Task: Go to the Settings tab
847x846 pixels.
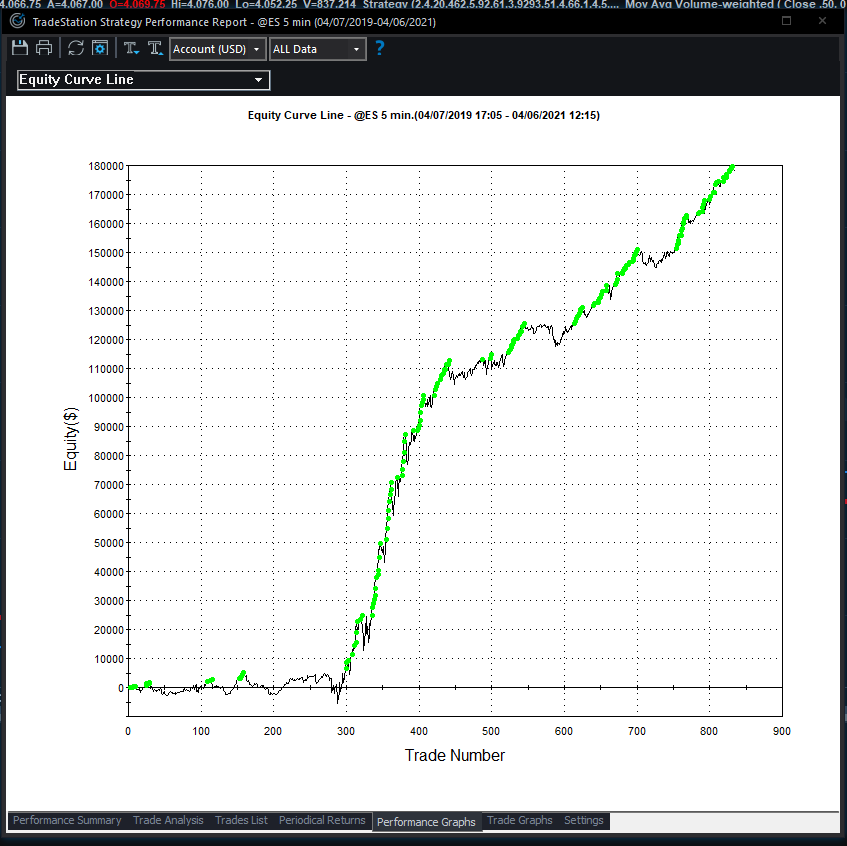Action: (x=583, y=820)
